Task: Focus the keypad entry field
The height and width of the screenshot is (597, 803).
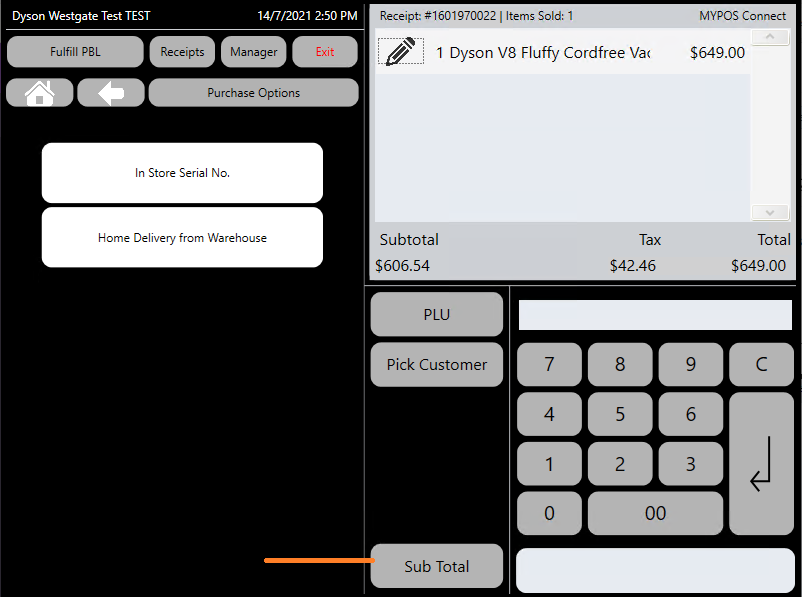Action: pos(656,315)
